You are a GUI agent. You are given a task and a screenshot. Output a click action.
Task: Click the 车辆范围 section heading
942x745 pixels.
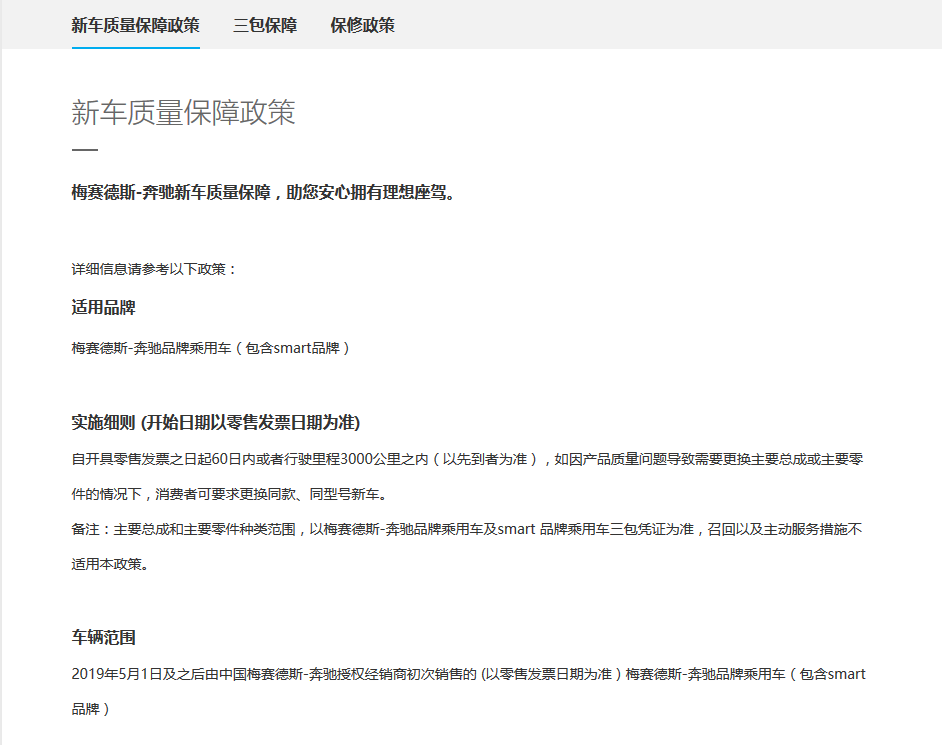(103, 637)
